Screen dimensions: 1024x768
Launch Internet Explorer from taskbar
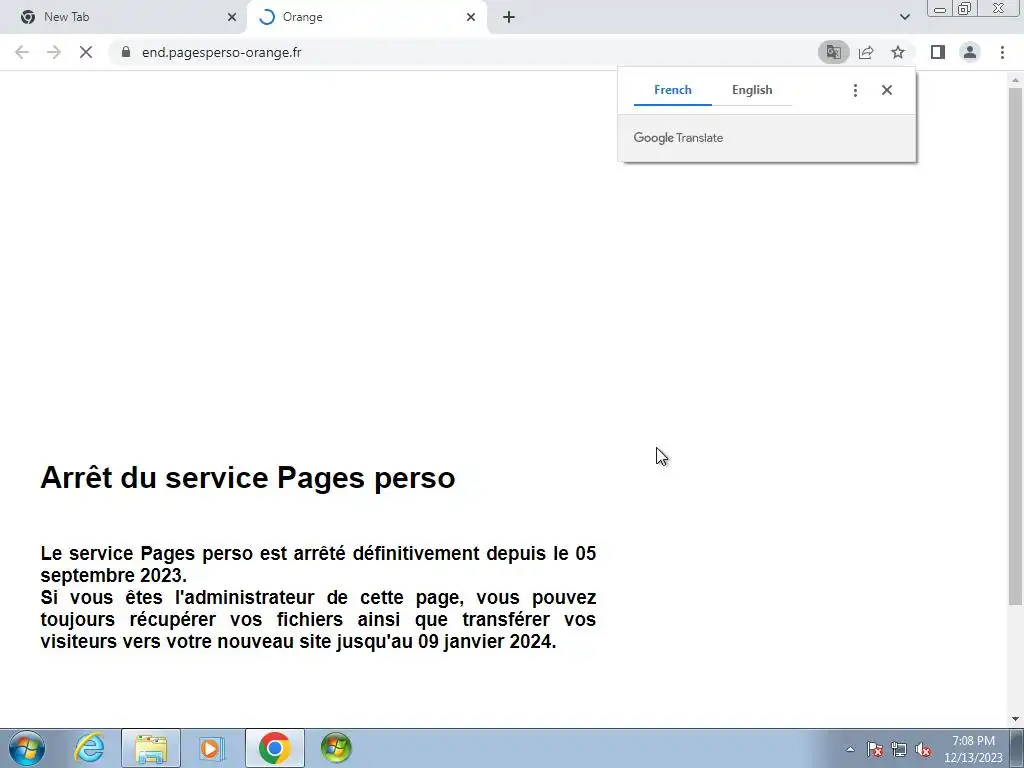click(x=89, y=748)
